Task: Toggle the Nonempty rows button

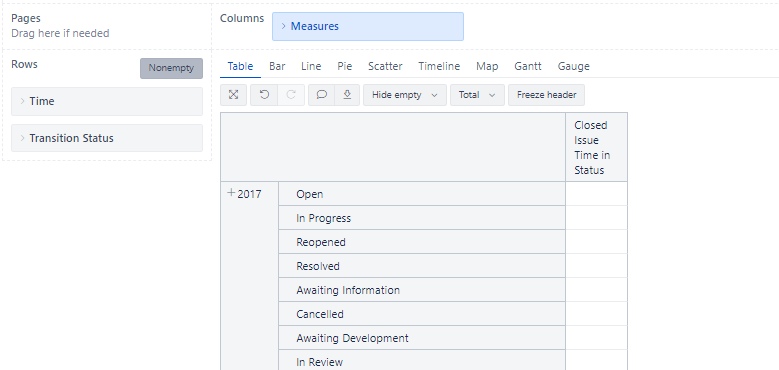Action: pos(171,69)
